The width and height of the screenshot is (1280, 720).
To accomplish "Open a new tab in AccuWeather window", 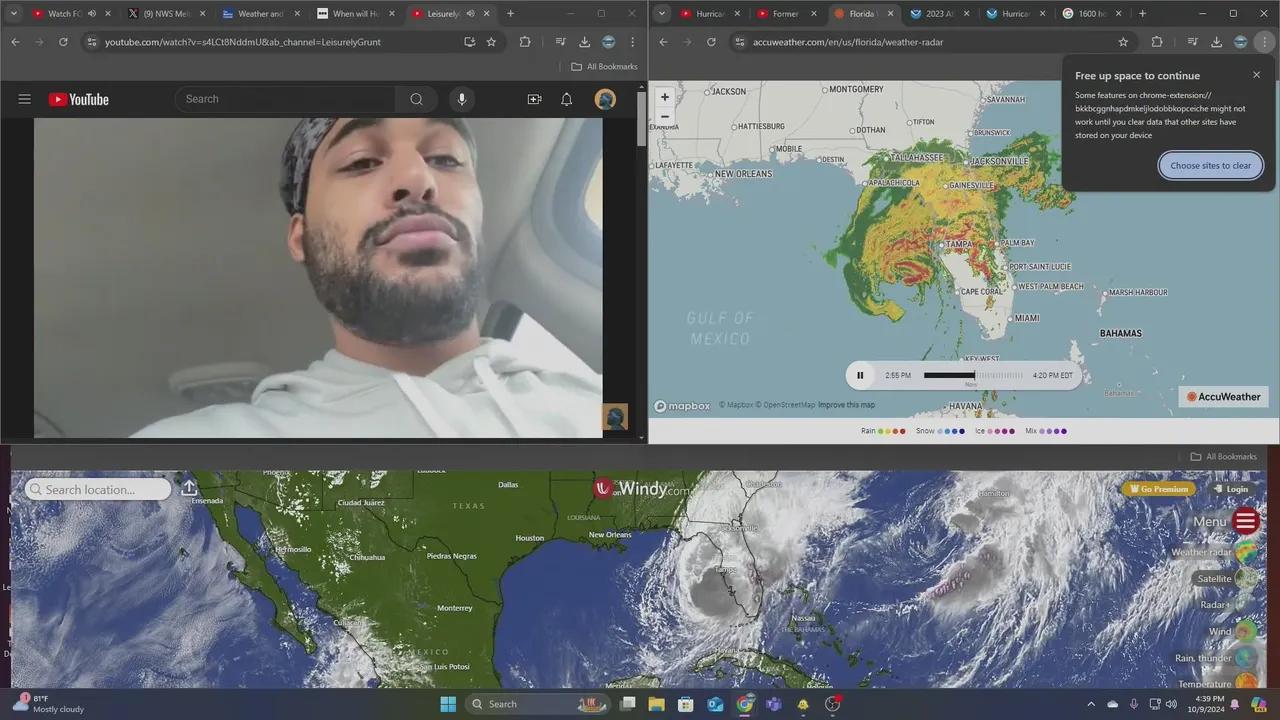I will [x=1142, y=14].
